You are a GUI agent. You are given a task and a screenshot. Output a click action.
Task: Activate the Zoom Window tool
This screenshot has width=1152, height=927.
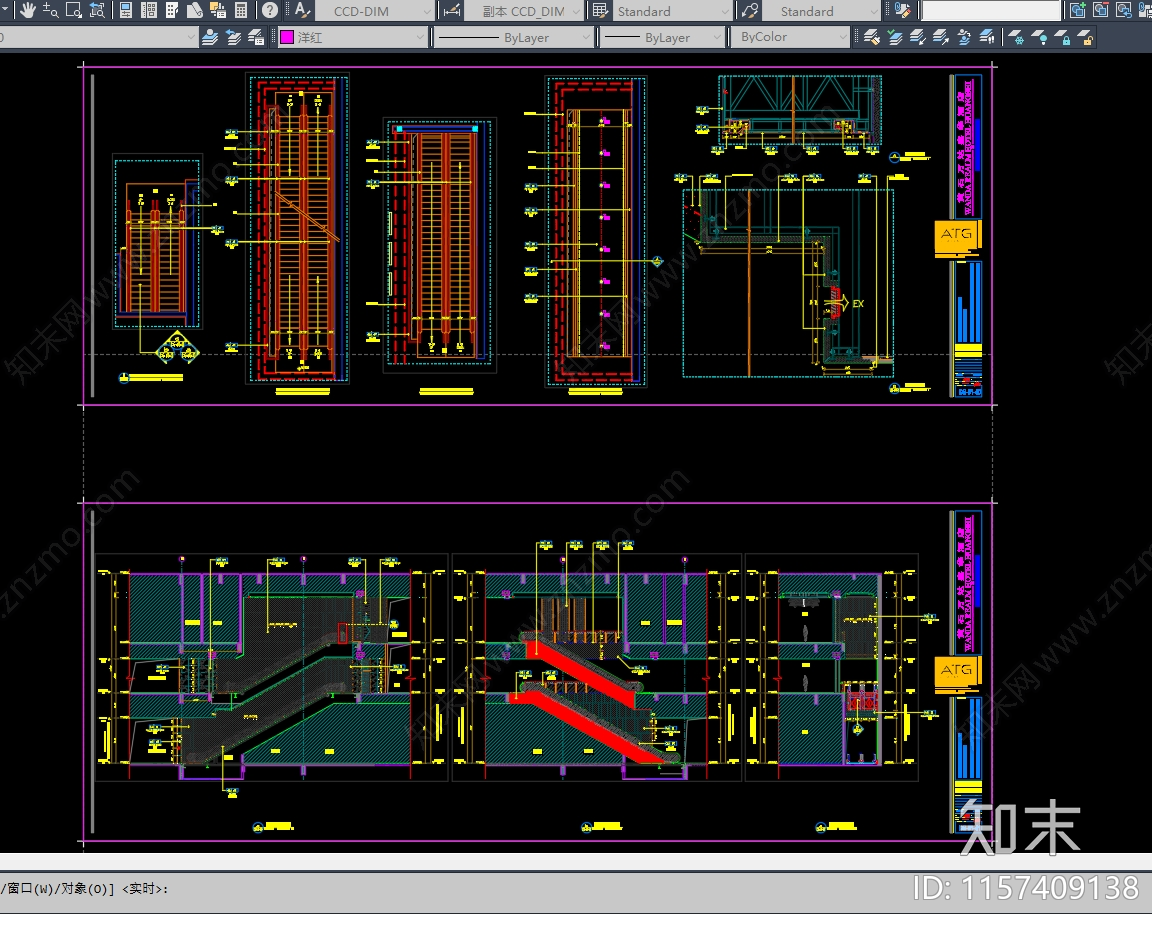coord(73,11)
